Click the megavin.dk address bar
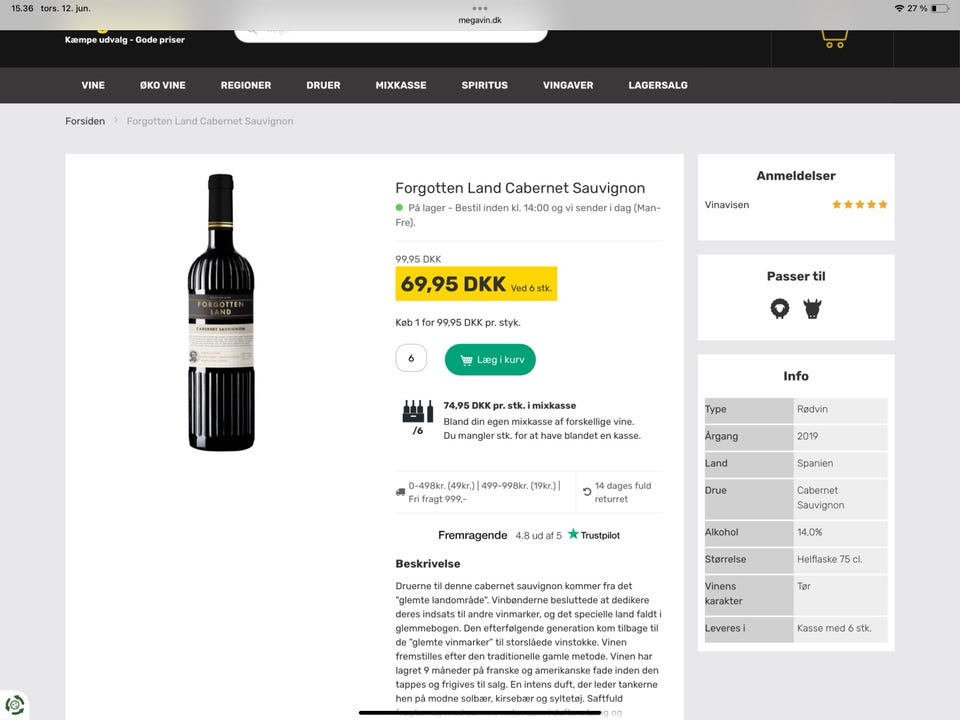The image size is (960, 720). coord(480,18)
